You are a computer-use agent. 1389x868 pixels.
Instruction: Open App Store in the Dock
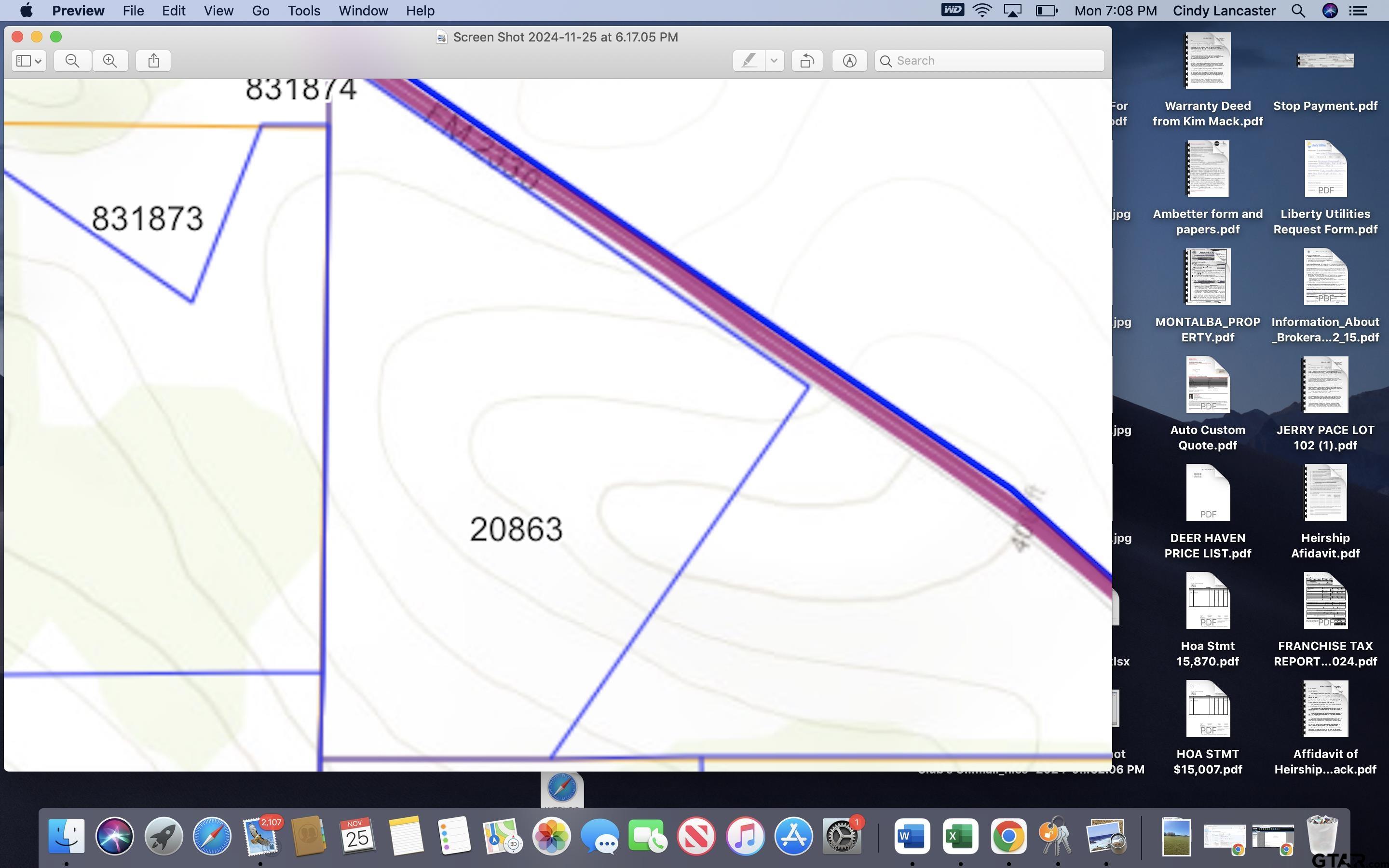(x=793, y=836)
